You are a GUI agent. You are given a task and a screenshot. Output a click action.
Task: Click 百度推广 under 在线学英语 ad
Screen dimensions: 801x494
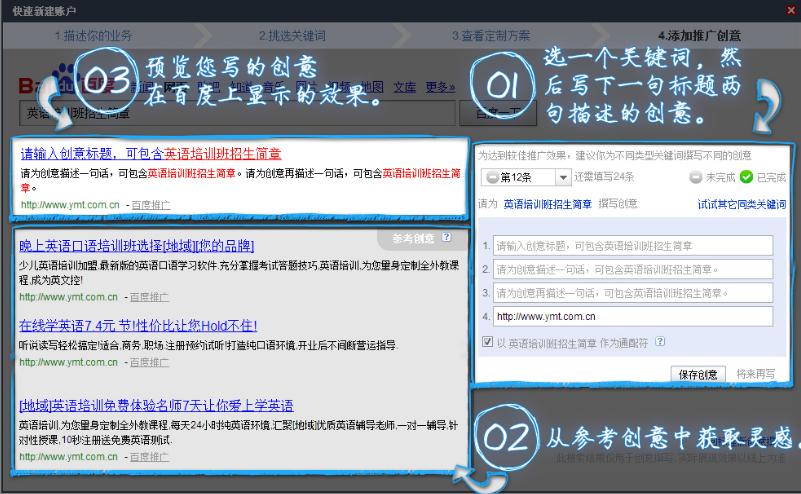coord(149,362)
